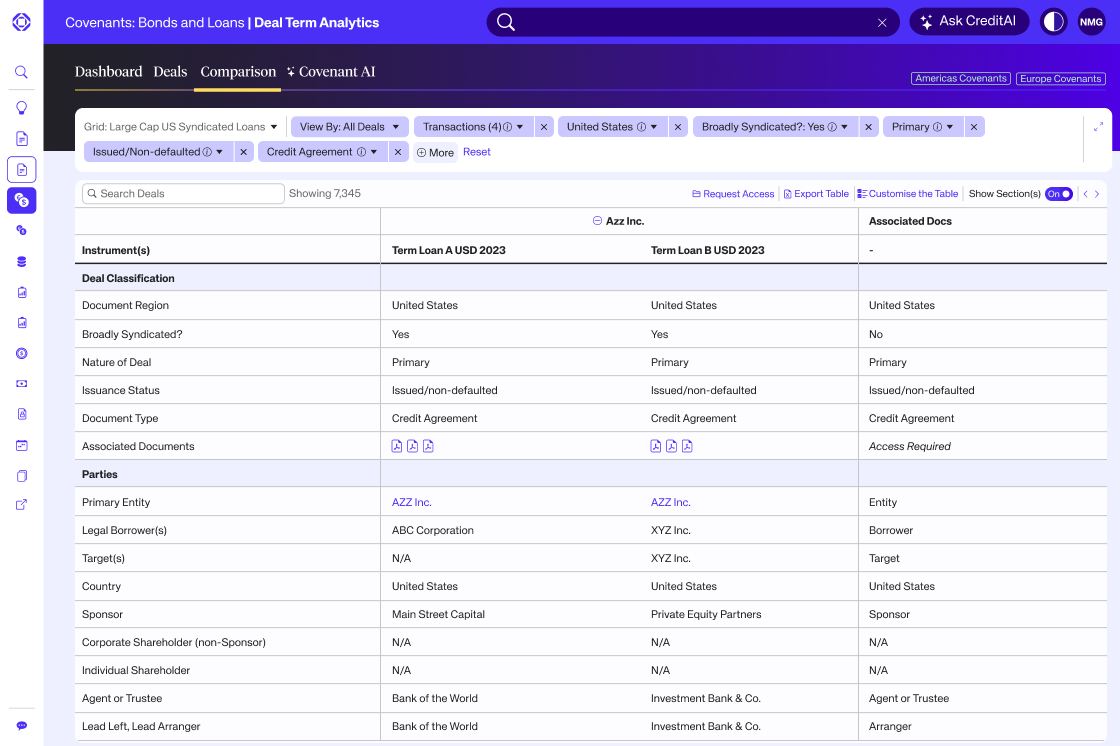Viewport: 1120px width, 746px height.
Task: Click the external link icon in sidebar
Action: tap(21, 505)
